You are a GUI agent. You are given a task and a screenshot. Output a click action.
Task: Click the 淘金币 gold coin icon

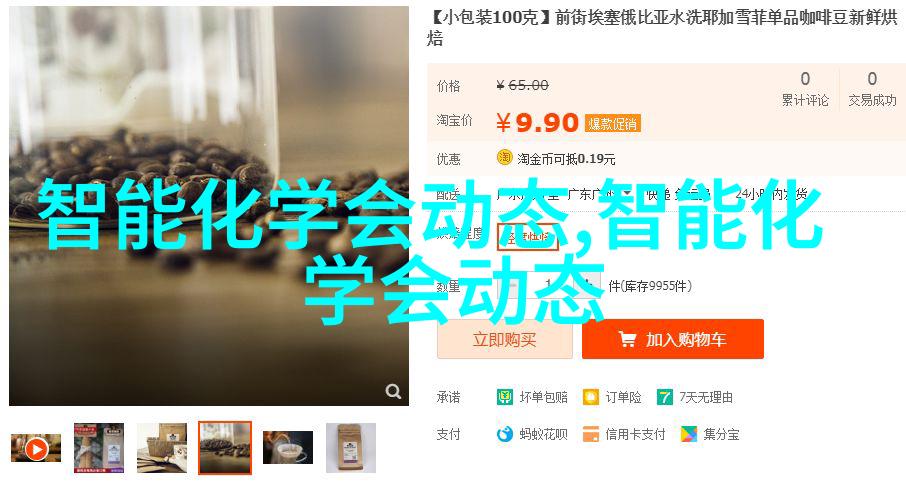[x=504, y=157]
